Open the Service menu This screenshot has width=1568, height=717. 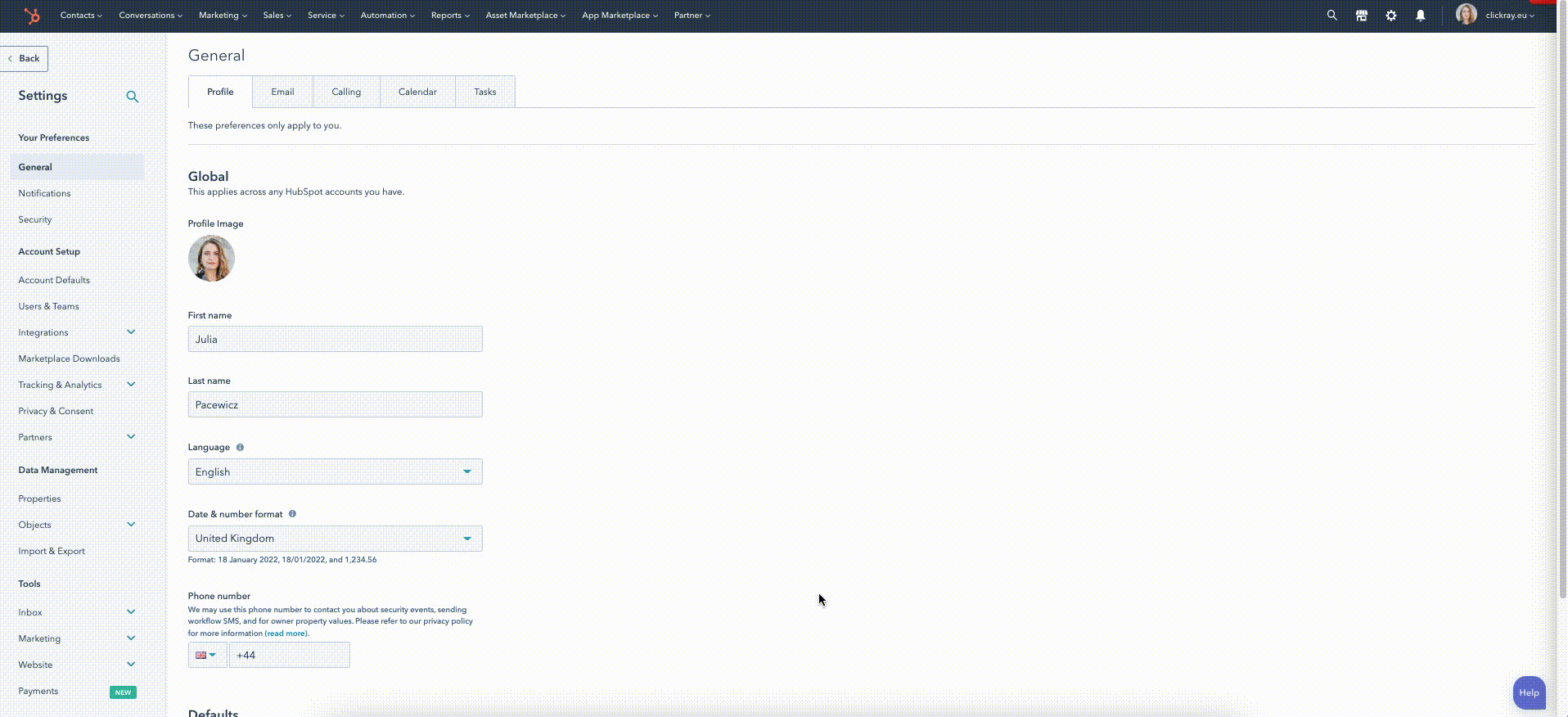pos(326,16)
